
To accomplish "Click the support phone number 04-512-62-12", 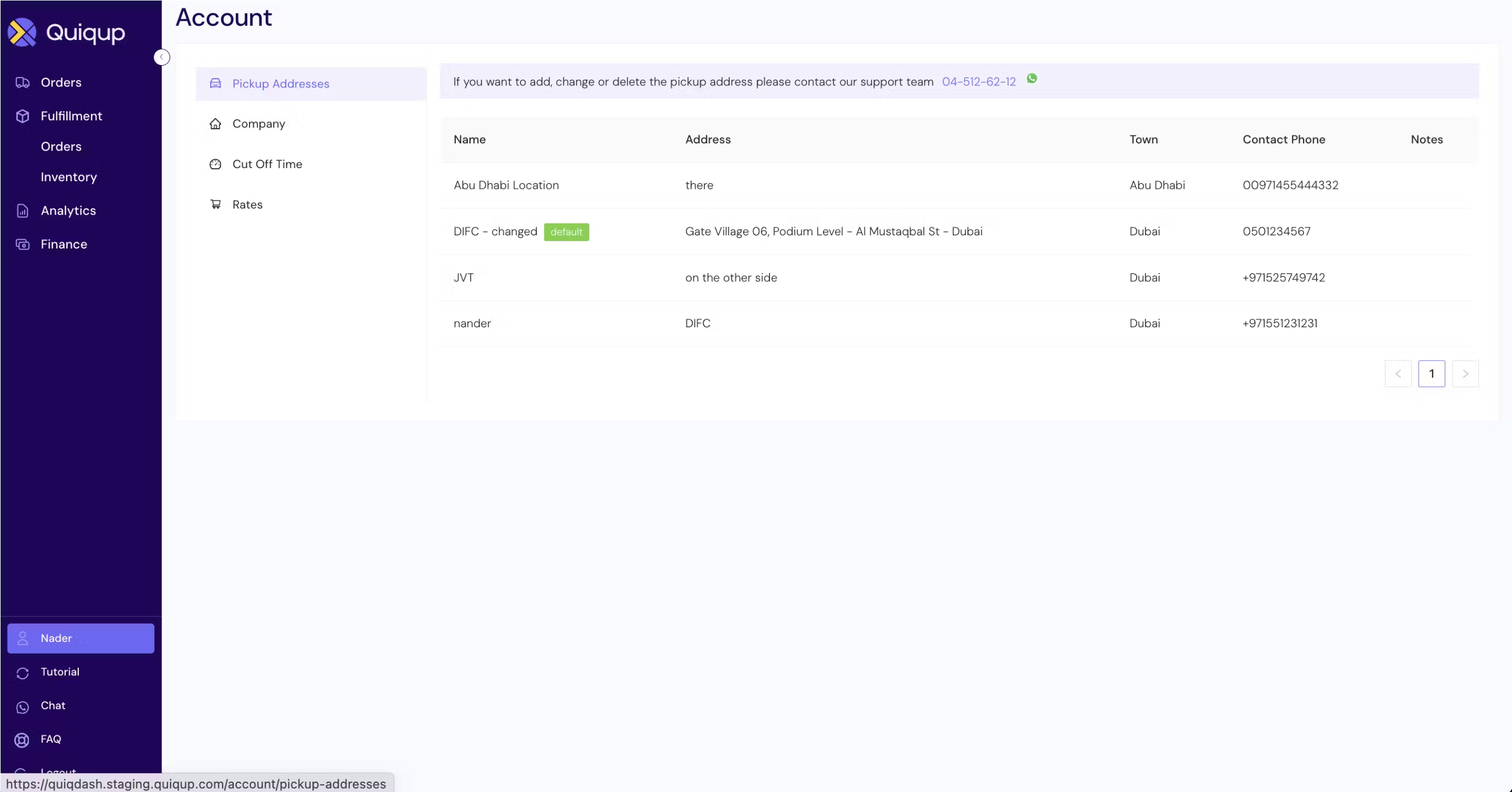I will click(978, 82).
